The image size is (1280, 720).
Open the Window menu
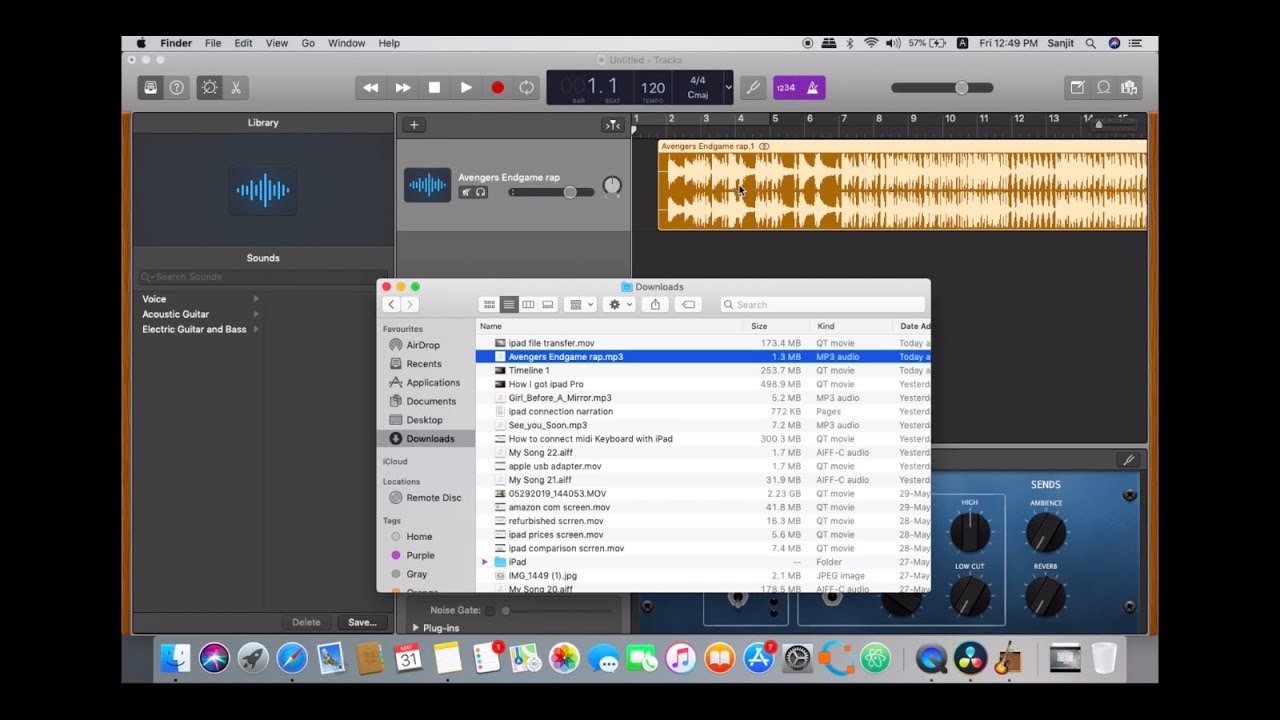pyautogui.click(x=347, y=43)
